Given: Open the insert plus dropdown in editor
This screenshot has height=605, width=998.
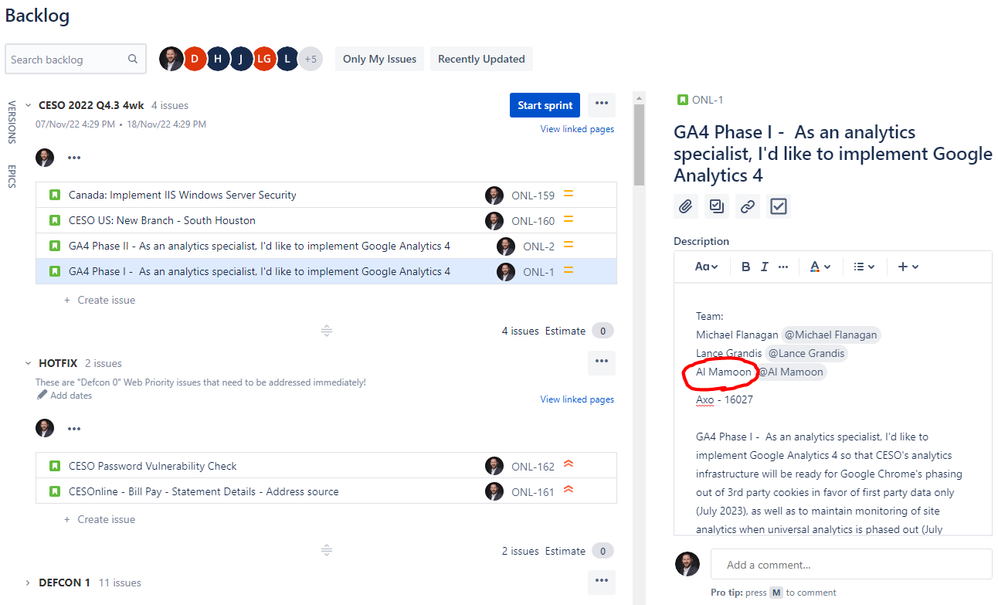Looking at the screenshot, I should pyautogui.click(x=908, y=267).
